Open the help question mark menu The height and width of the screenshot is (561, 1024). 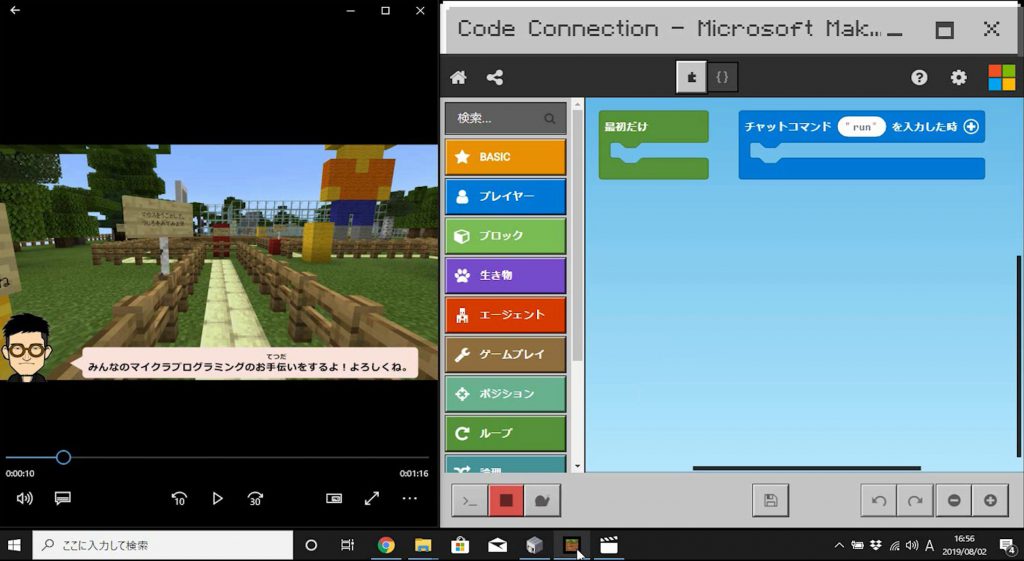pyautogui.click(x=919, y=77)
